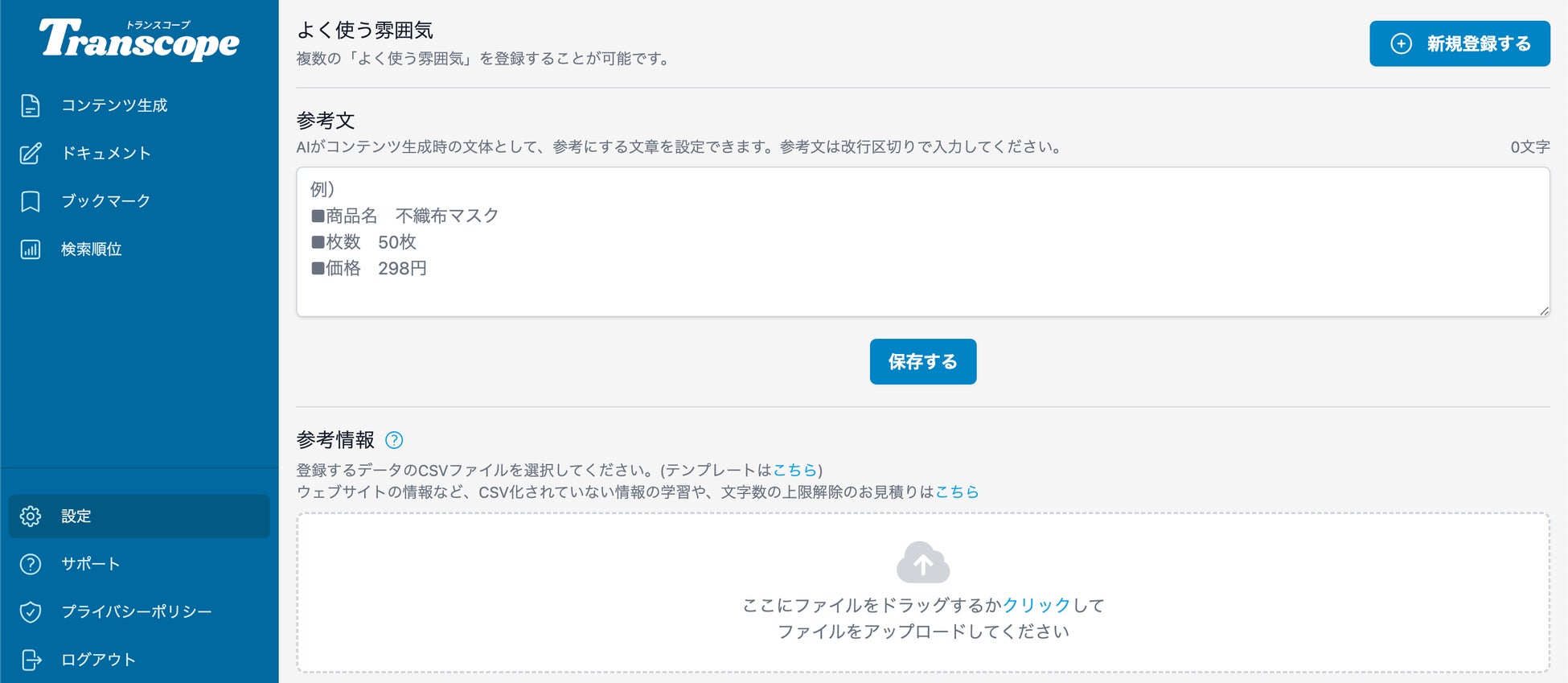Click the ログアウト exit icon
The image size is (1568, 683).
(x=31, y=660)
